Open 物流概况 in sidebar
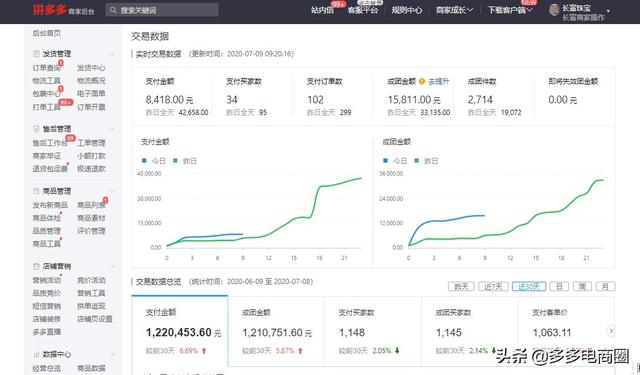Viewport: 640px width, 375px height. [x=91, y=81]
